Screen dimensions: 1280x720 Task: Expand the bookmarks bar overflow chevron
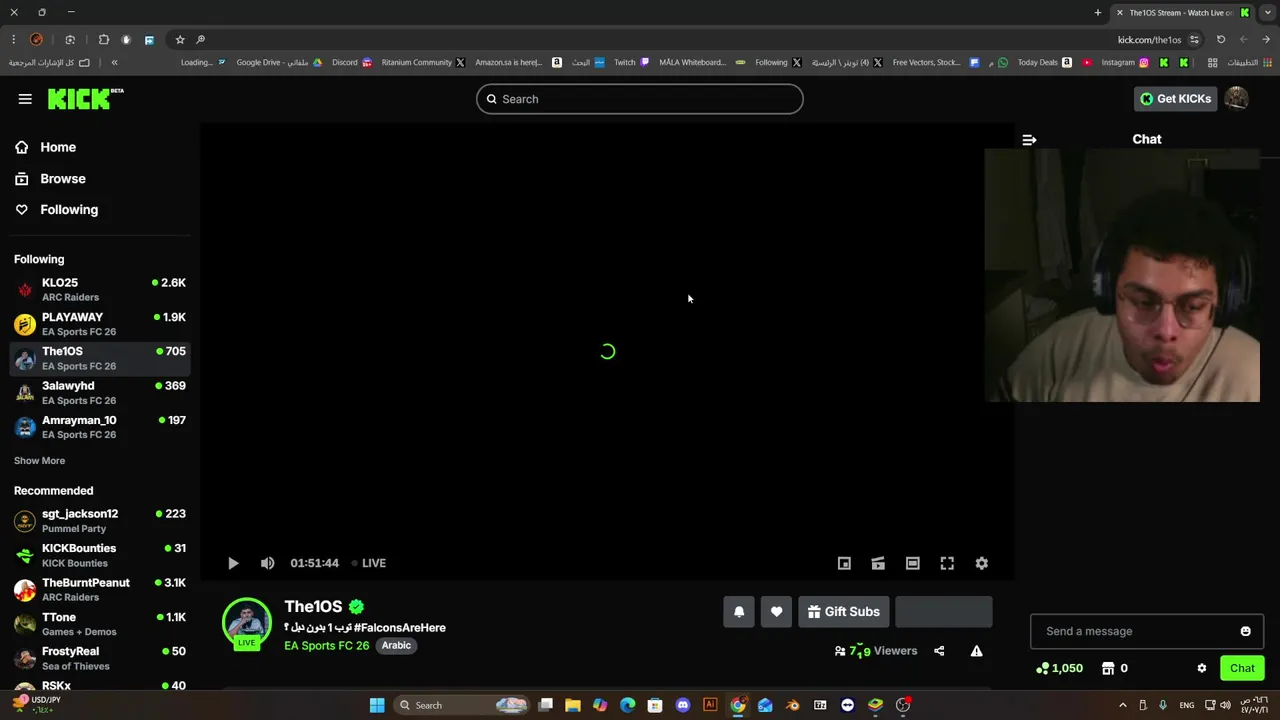(x=114, y=62)
